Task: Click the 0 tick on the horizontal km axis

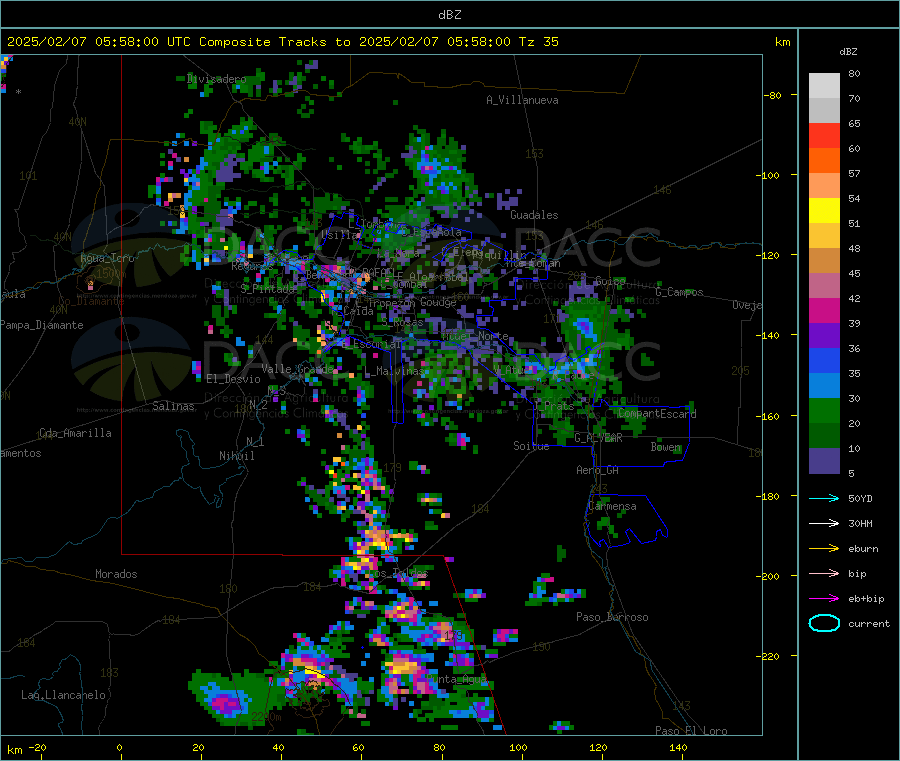Action: pos(119,747)
